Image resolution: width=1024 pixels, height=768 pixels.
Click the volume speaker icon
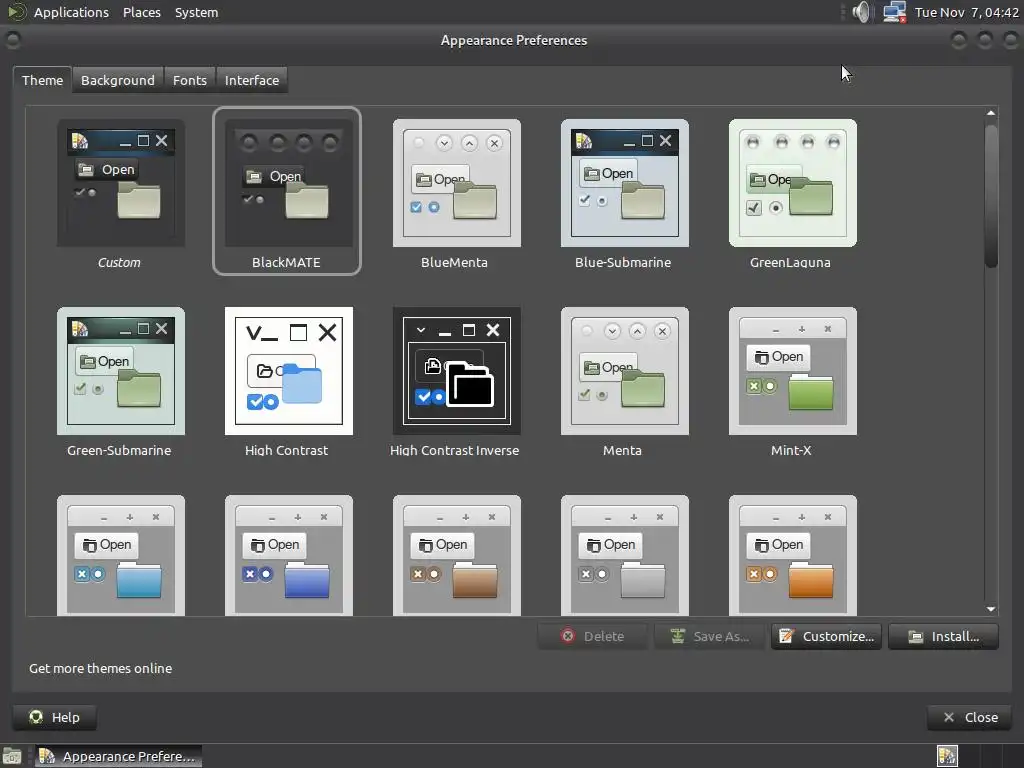(861, 12)
